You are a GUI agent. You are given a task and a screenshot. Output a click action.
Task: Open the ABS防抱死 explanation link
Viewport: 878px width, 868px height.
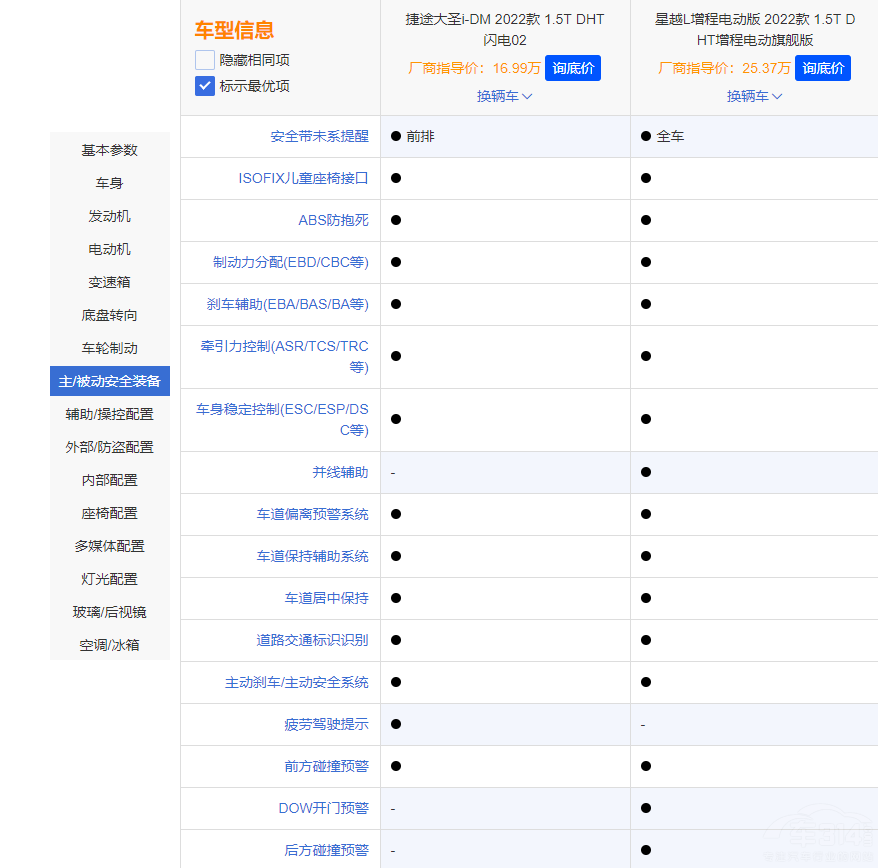pyautogui.click(x=333, y=220)
